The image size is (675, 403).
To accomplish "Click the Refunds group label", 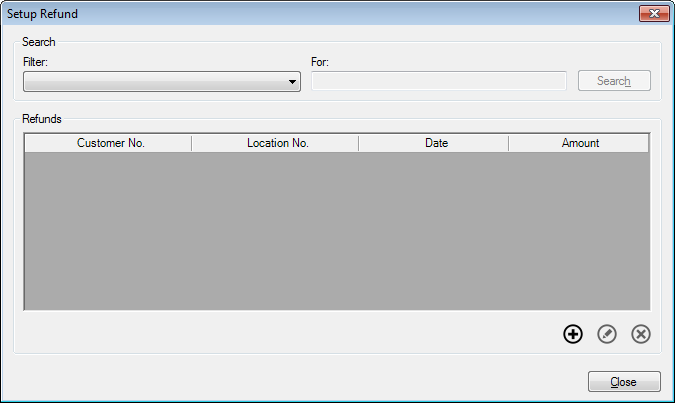I will (42, 119).
